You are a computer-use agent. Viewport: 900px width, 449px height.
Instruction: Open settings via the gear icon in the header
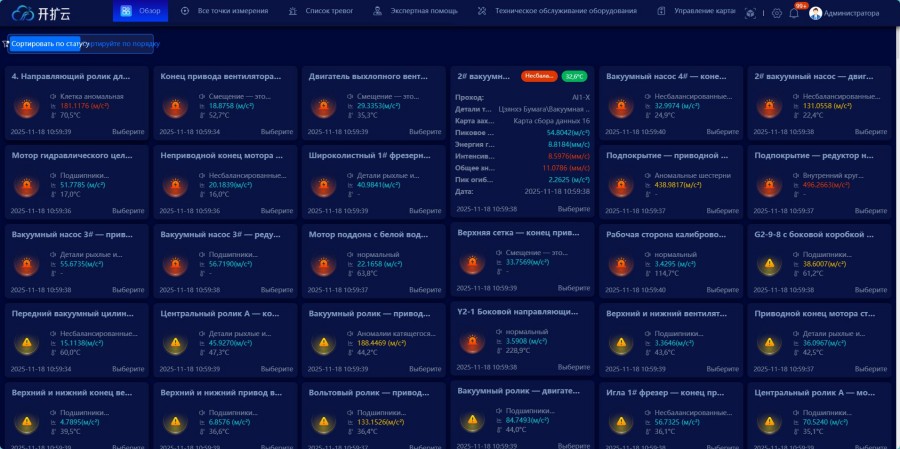click(x=777, y=13)
